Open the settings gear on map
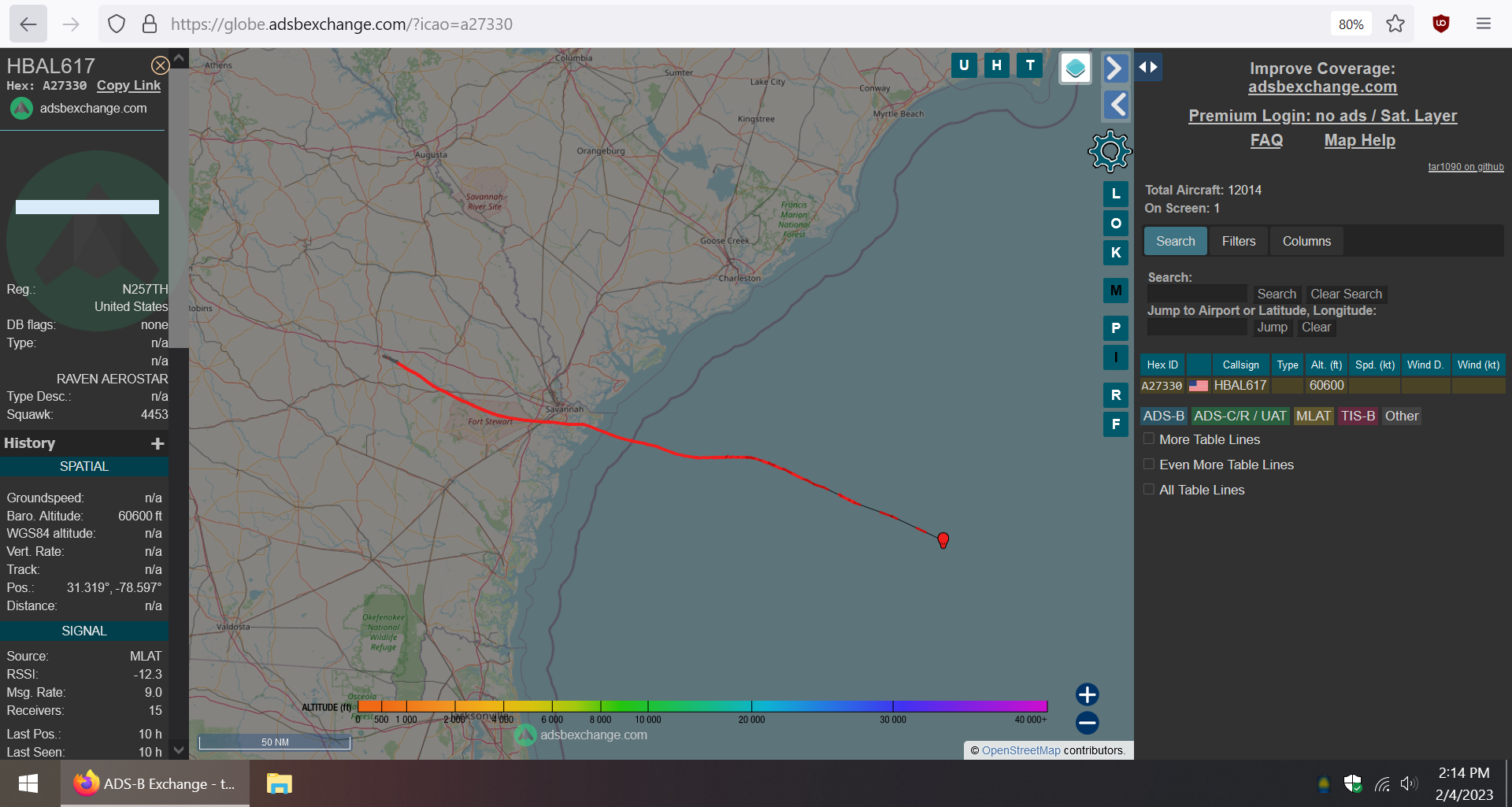 pyautogui.click(x=1110, y=151)
